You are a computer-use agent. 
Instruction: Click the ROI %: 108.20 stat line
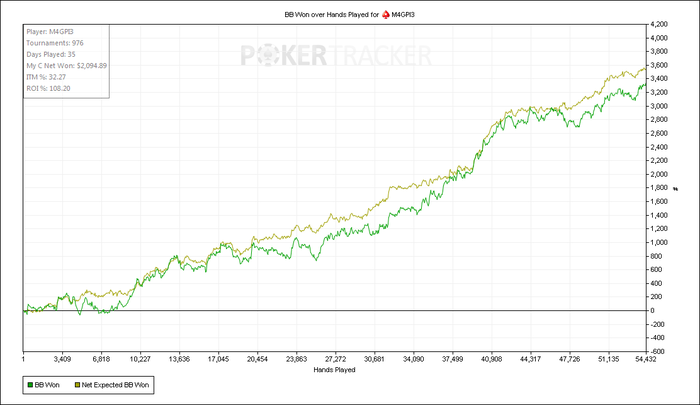(48, 88)
